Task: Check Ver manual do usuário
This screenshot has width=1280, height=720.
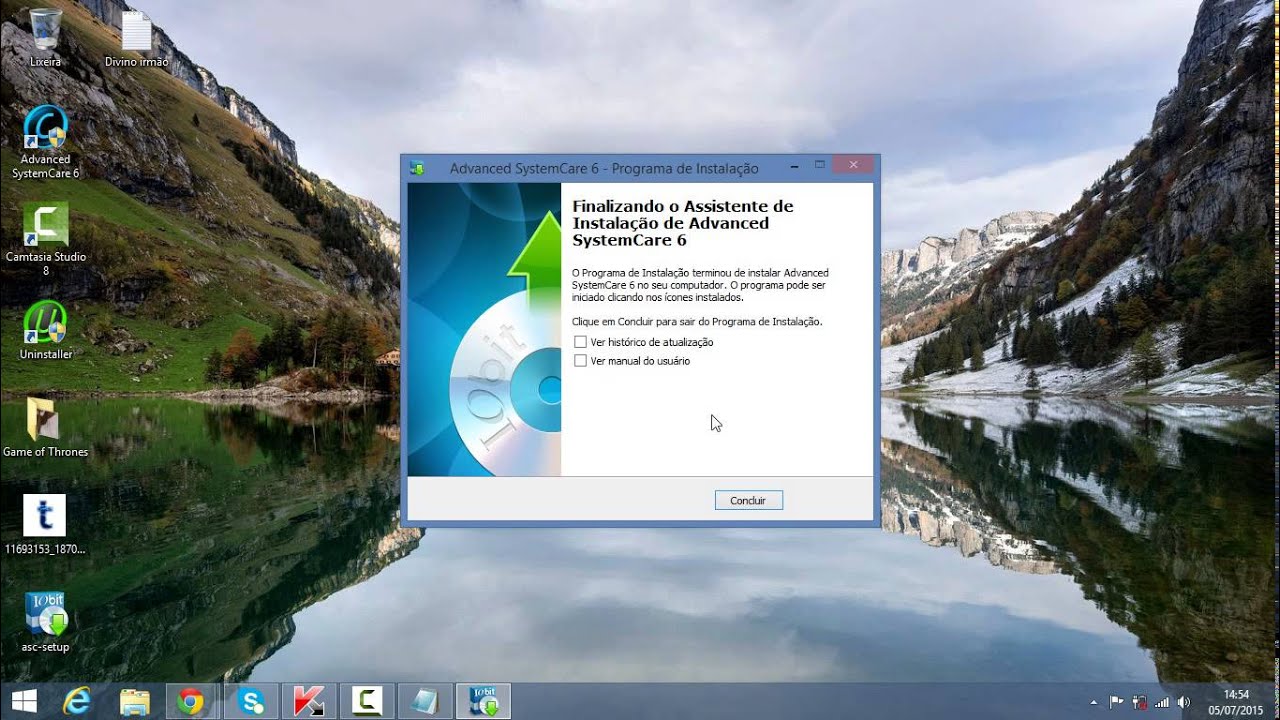Action: (580, 361)
